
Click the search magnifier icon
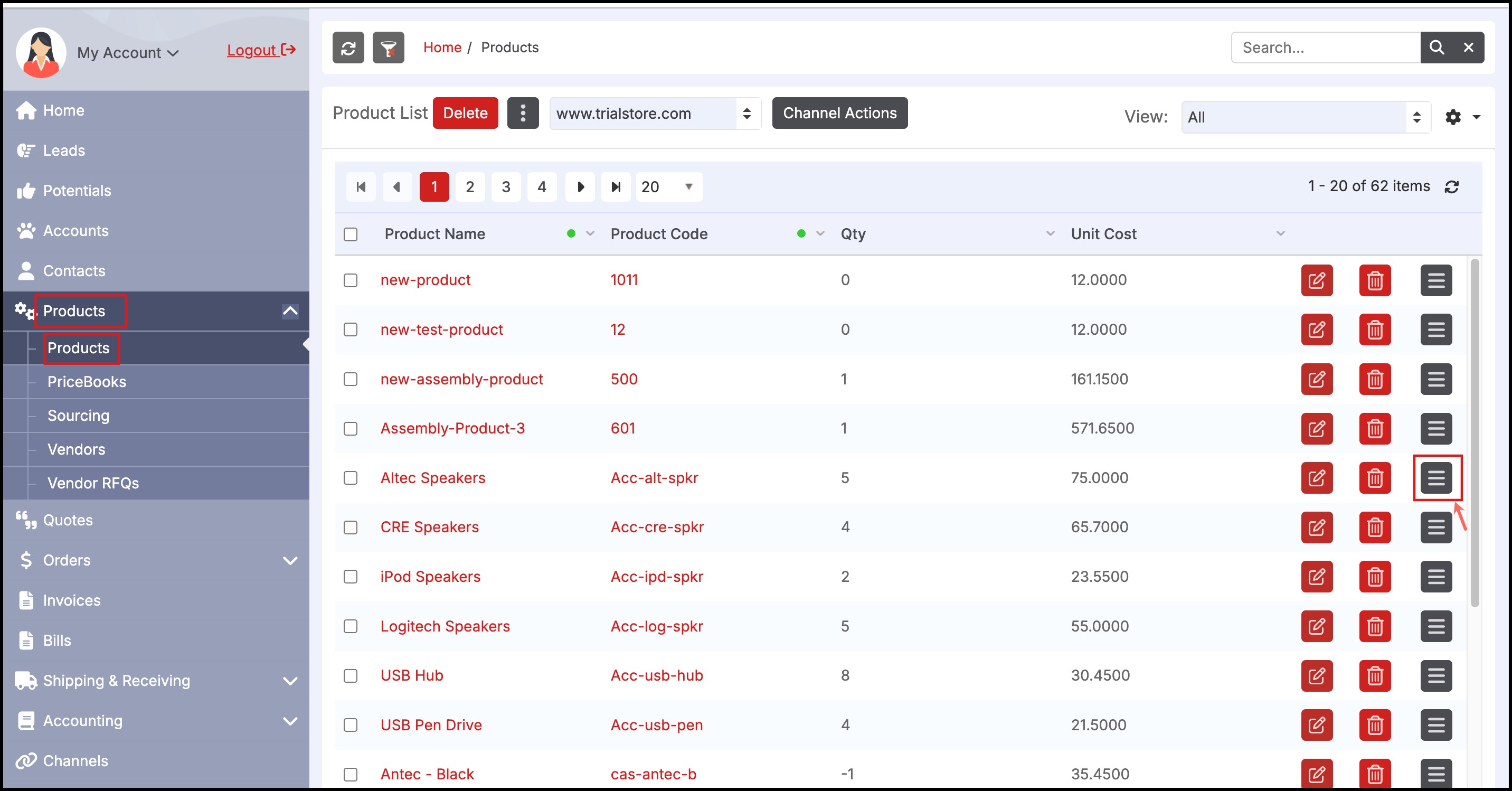point(1437,48)
